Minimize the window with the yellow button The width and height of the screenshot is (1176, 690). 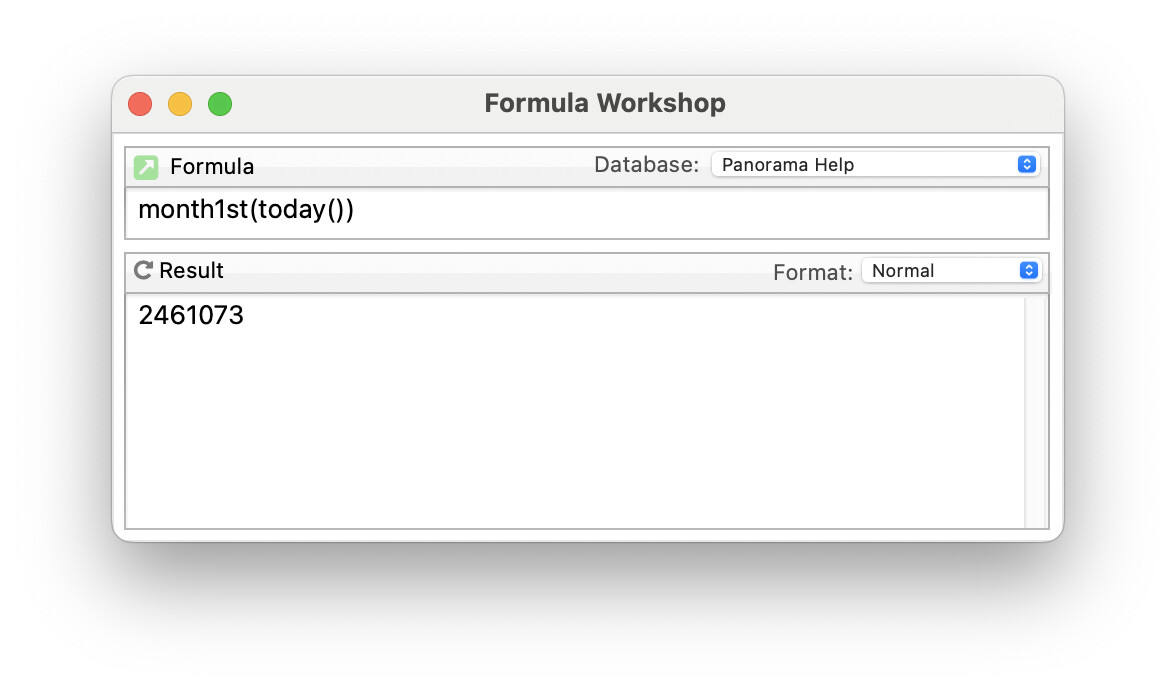point(180,104)
